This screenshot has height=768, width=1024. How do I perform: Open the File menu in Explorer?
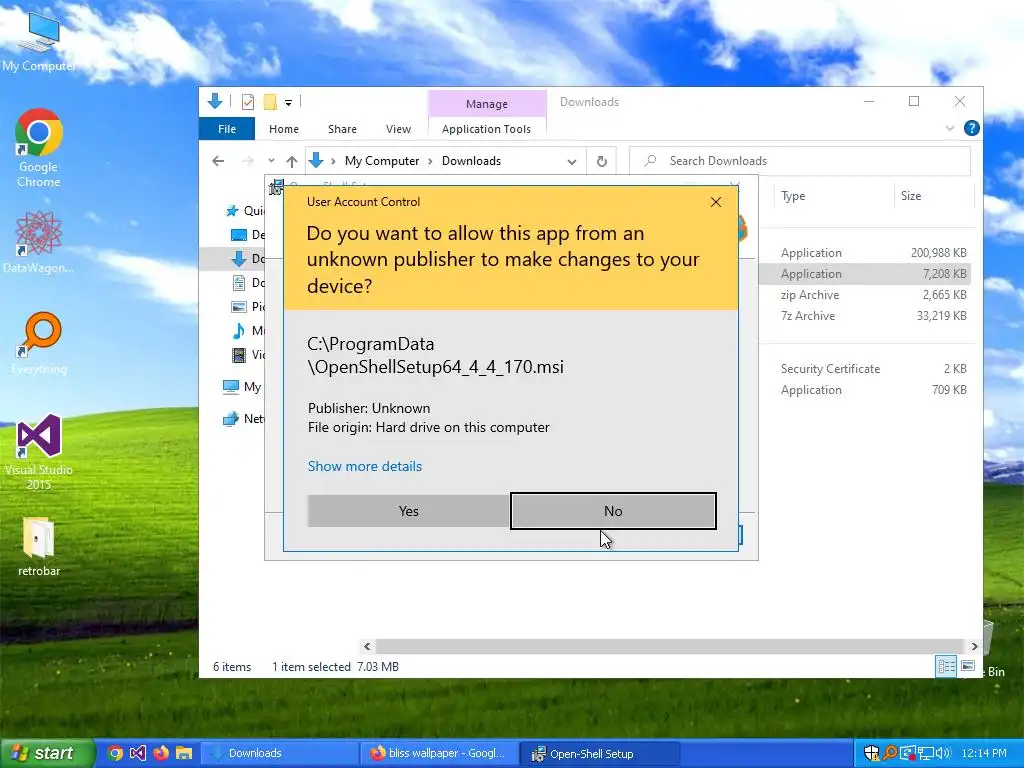click(227, 129)
